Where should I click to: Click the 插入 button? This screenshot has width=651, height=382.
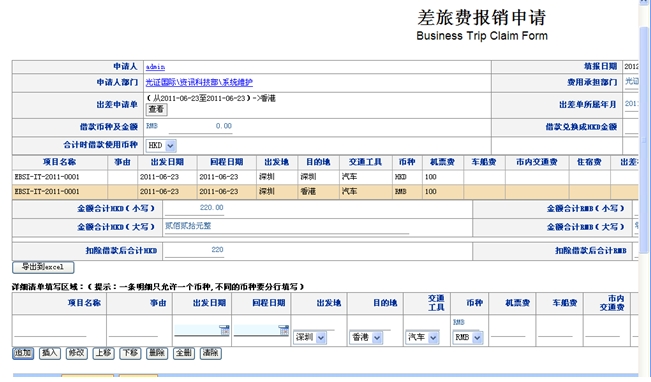click(50, 353)
